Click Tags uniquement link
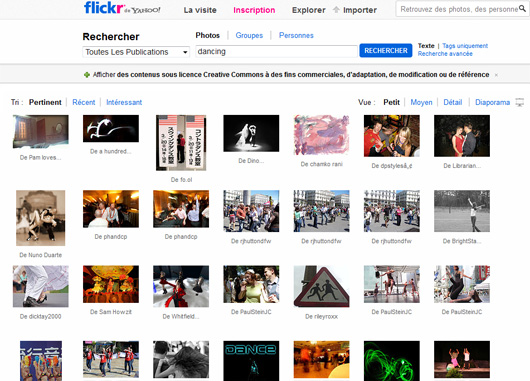 (465, 46)
